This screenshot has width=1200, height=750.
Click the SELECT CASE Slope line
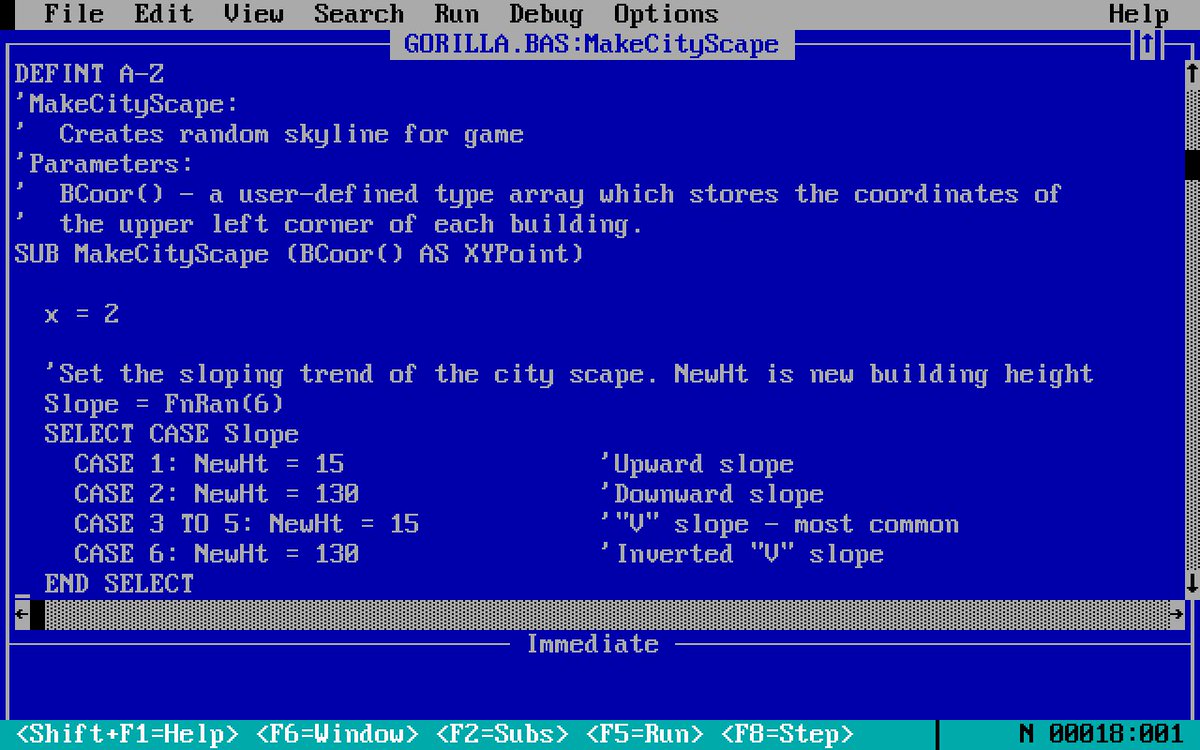tap(172, 434)
